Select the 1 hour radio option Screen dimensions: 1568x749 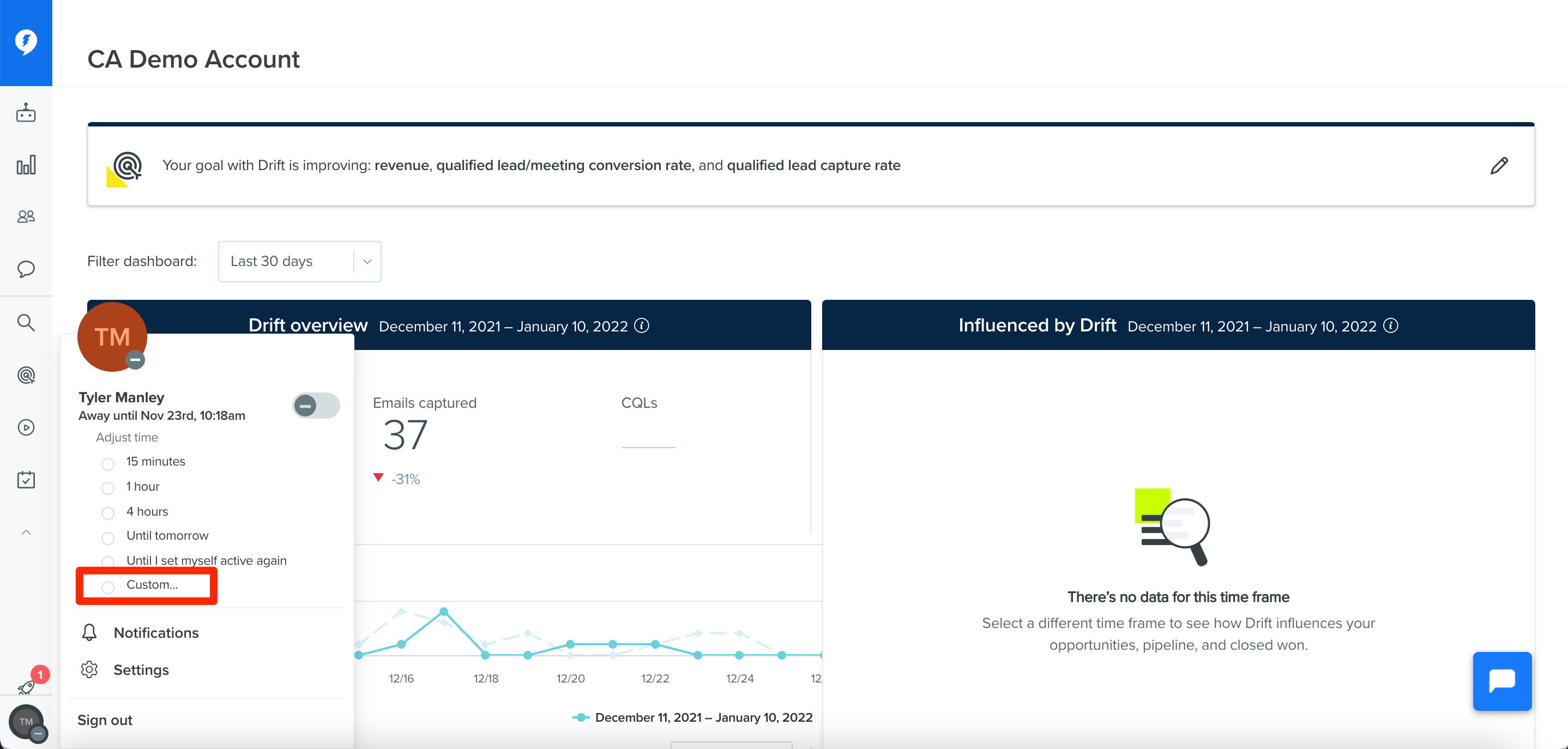click(x=108, y=488)
